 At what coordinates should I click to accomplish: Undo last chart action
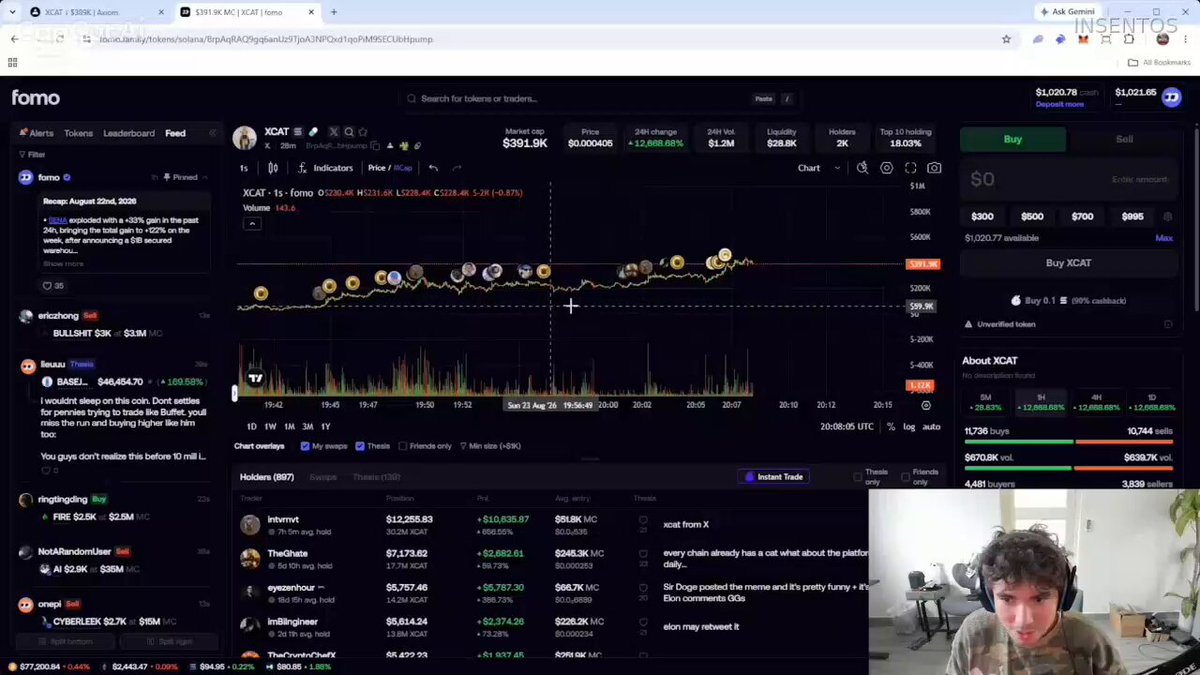433,168
